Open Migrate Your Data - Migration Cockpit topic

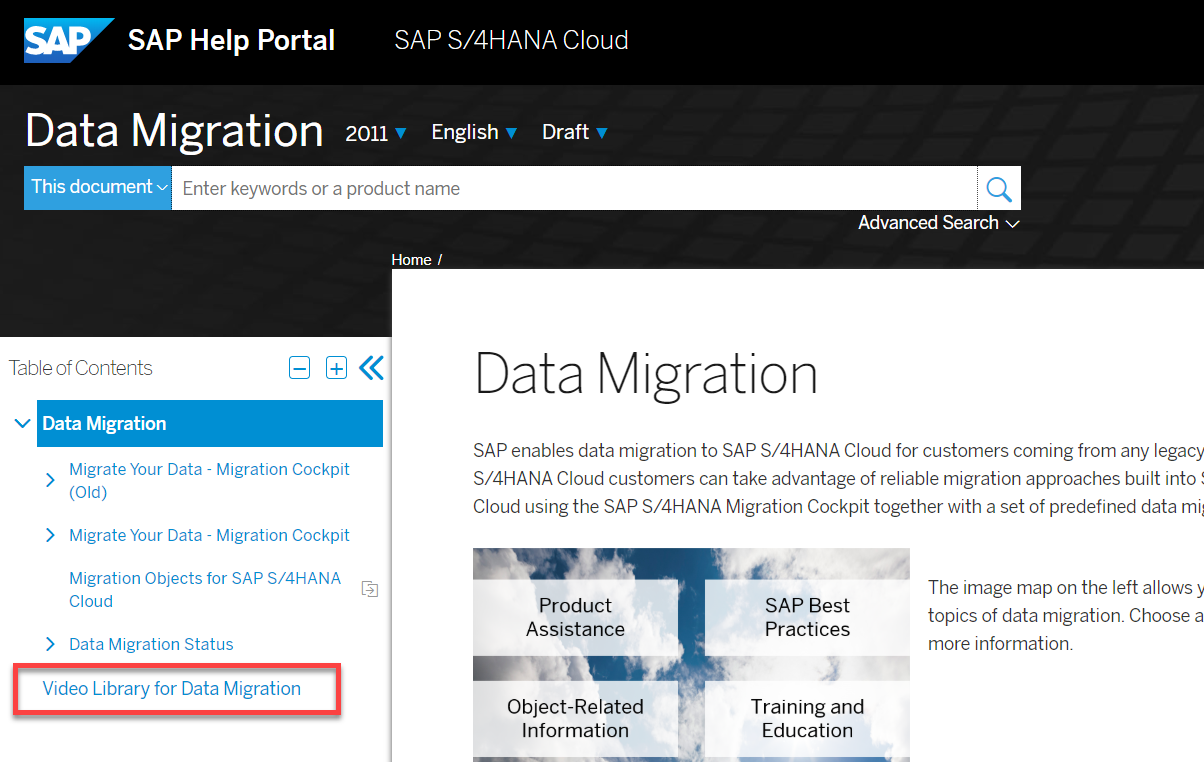coord(209,536)
